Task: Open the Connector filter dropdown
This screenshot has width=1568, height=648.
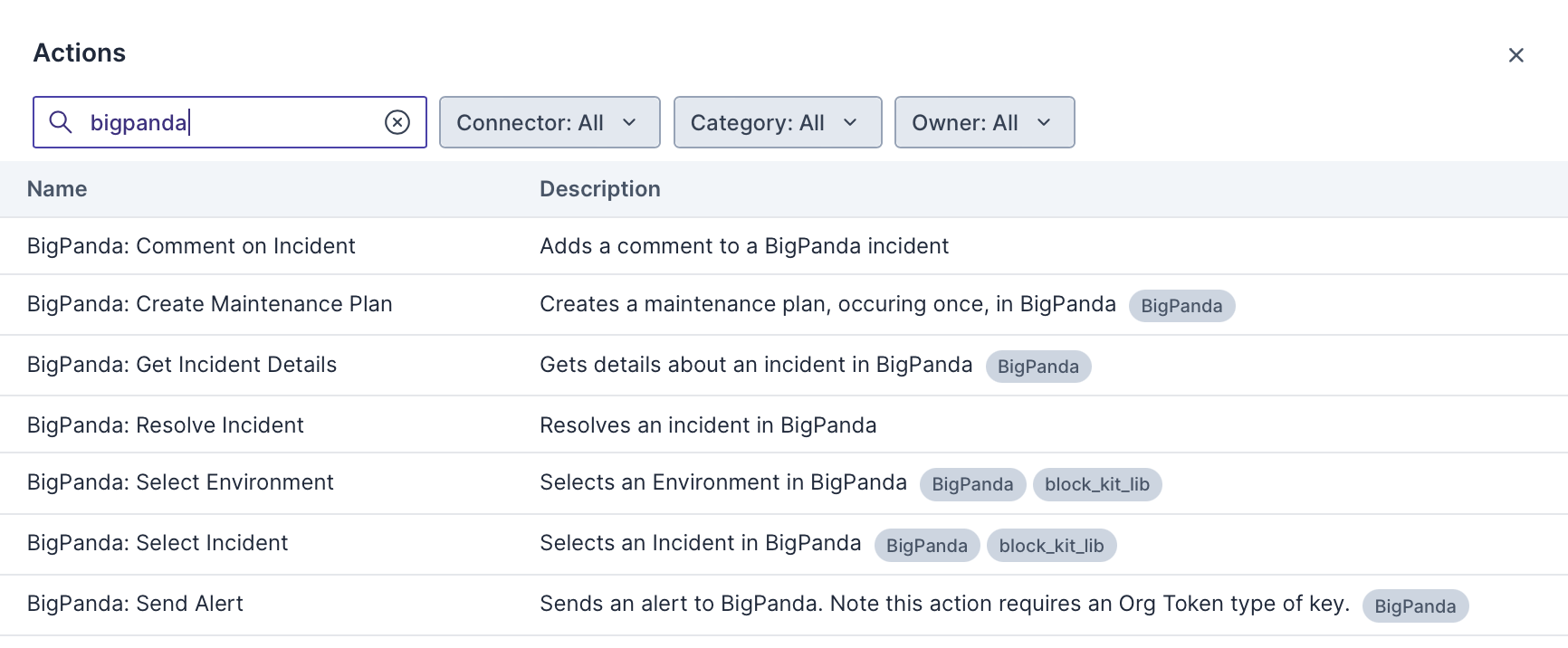Action: point(549,122)
